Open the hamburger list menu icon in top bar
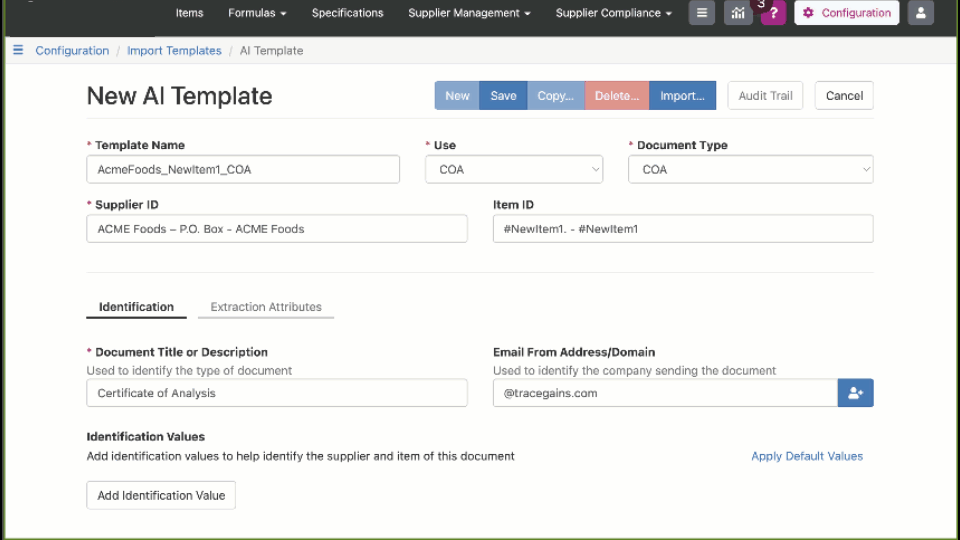This screenshot has height=540, width=960. pyautogui.click(x=702, y=13)
